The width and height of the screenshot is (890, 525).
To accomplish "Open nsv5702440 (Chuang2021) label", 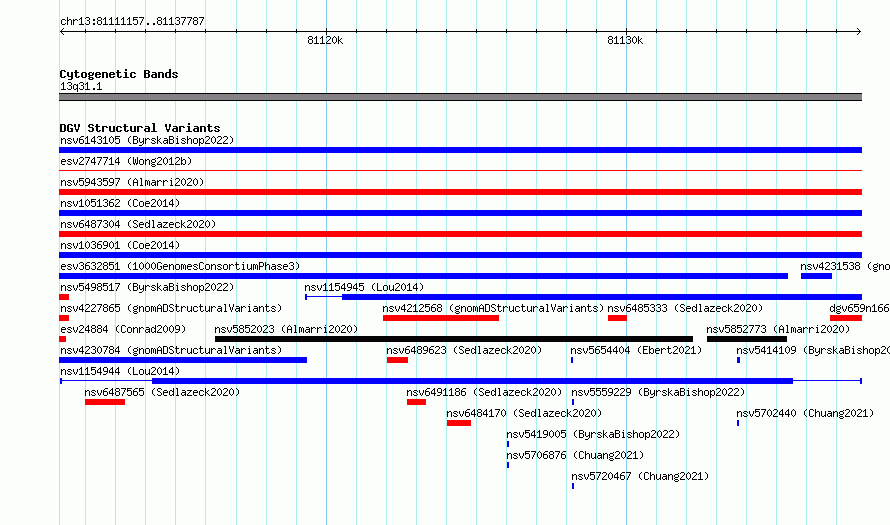I will [x=805, y=413].
